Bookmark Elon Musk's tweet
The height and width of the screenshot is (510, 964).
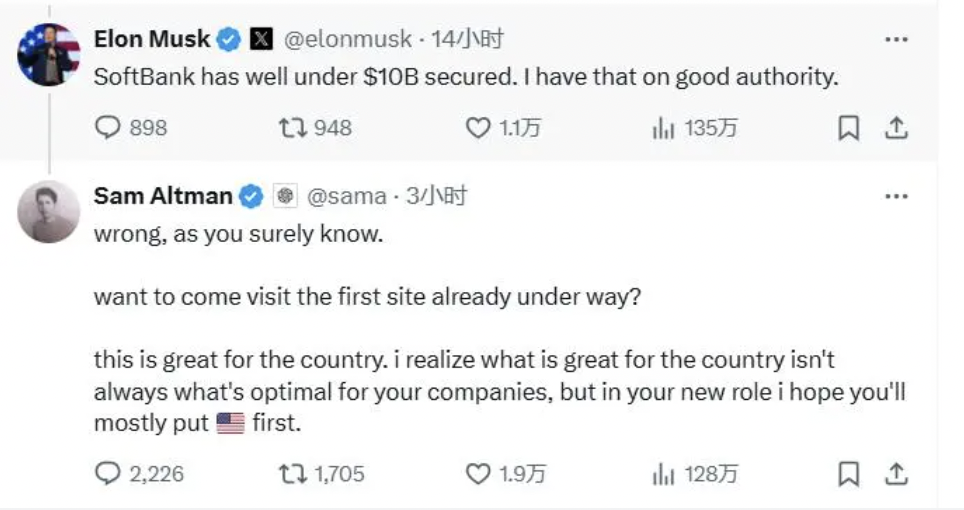pos(848,128)
